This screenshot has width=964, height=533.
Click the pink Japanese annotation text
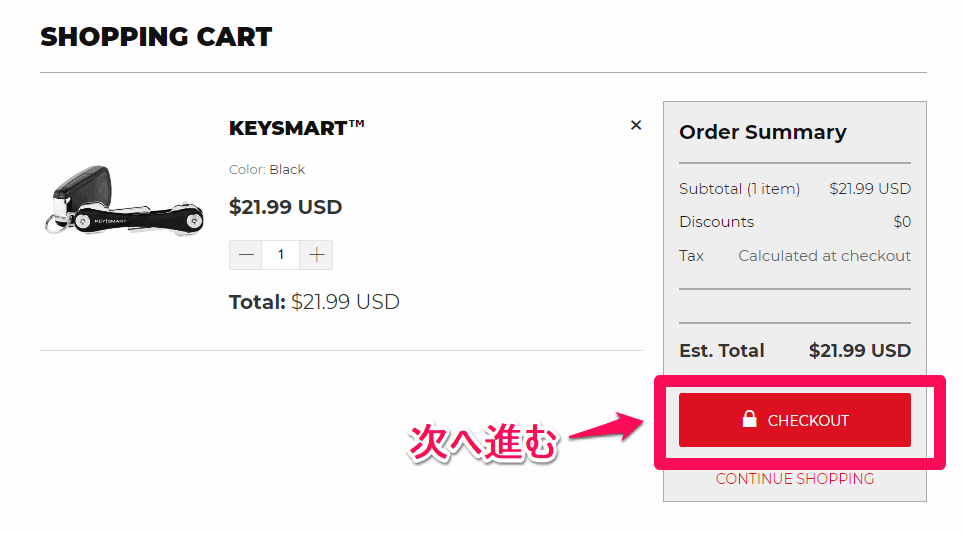point(481,444)
